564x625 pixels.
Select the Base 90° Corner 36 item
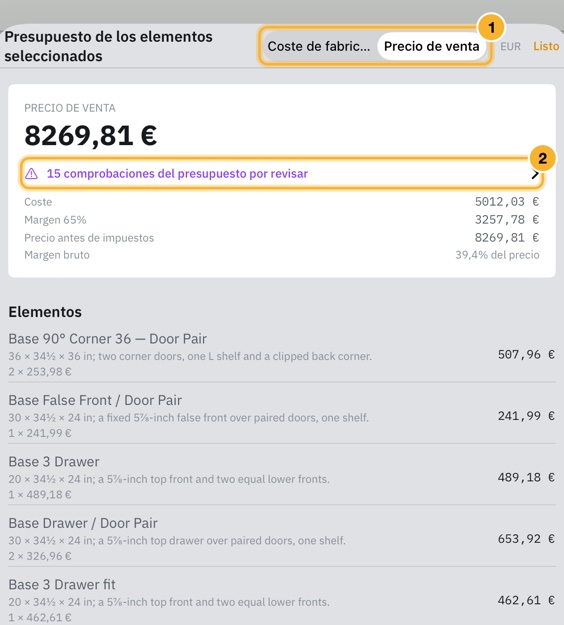click(x=282, y=354)
